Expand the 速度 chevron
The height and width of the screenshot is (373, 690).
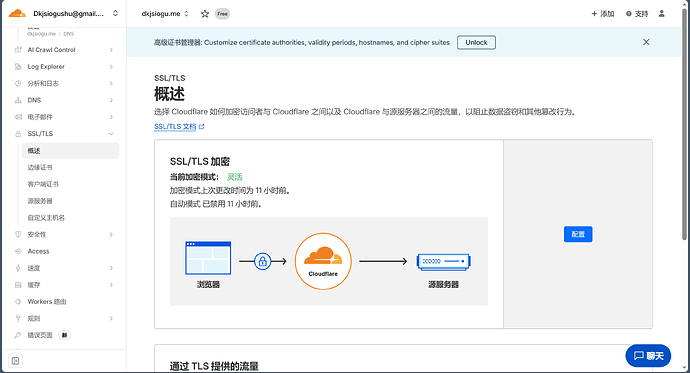[111, 268]
